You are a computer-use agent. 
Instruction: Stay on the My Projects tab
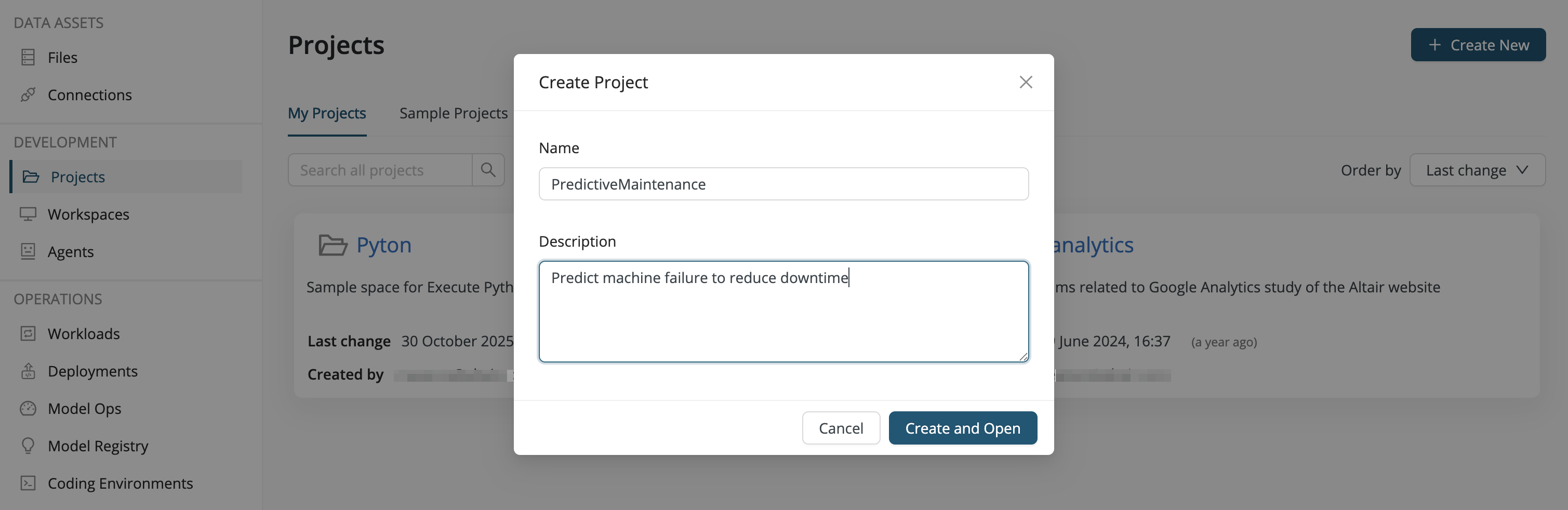point(327,113)
